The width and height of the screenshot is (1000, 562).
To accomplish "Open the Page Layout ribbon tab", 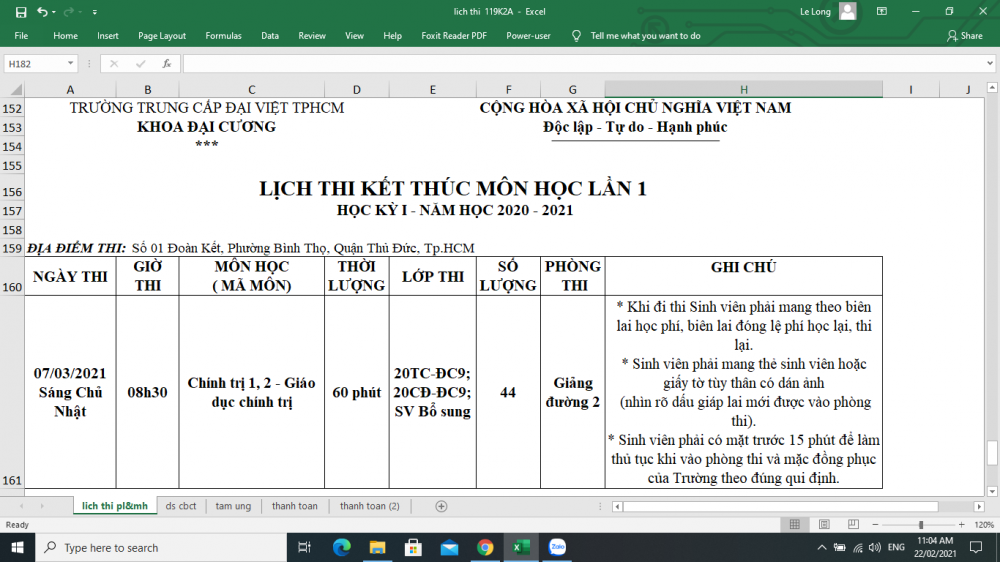I will pos(162,36).
